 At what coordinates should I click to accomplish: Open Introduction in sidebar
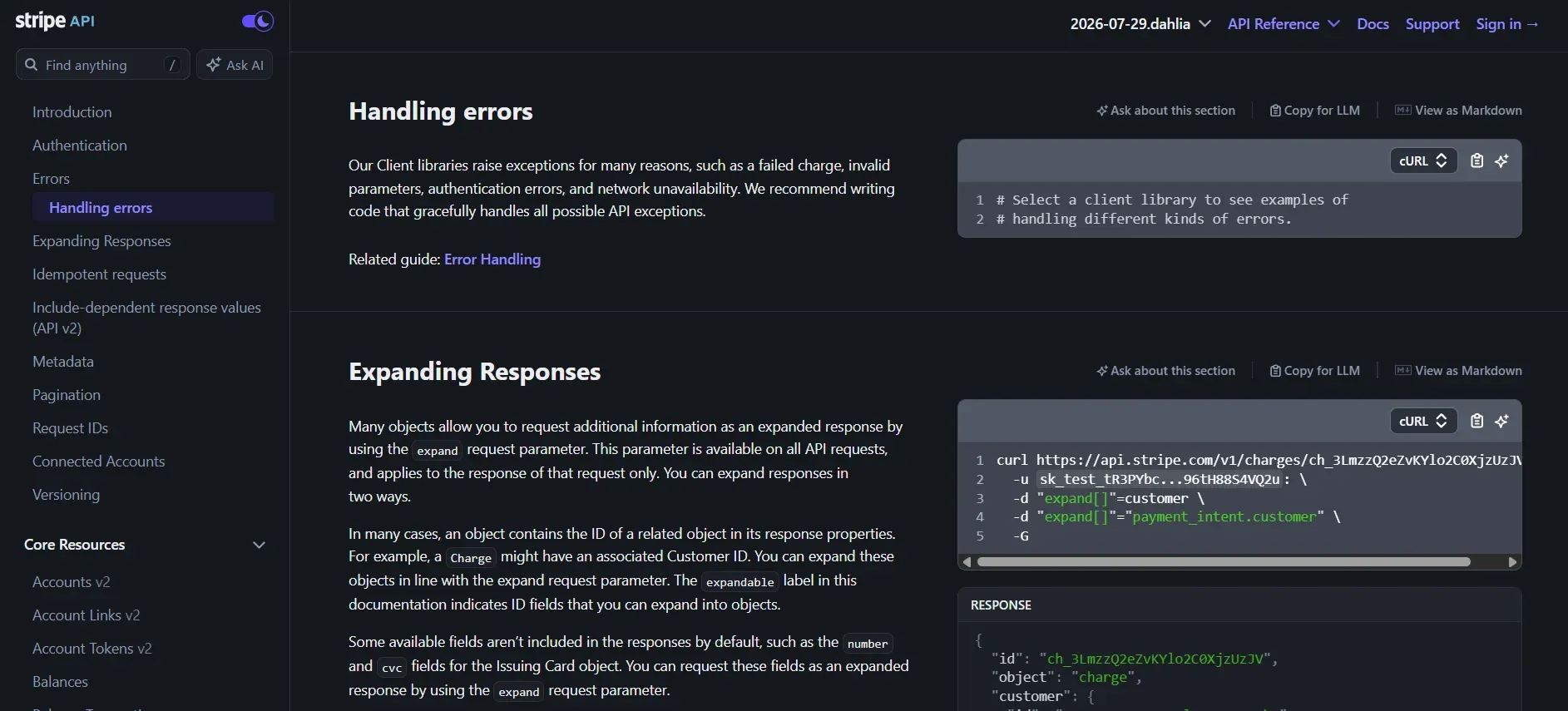pyautogui.click(x=72, y=112)
